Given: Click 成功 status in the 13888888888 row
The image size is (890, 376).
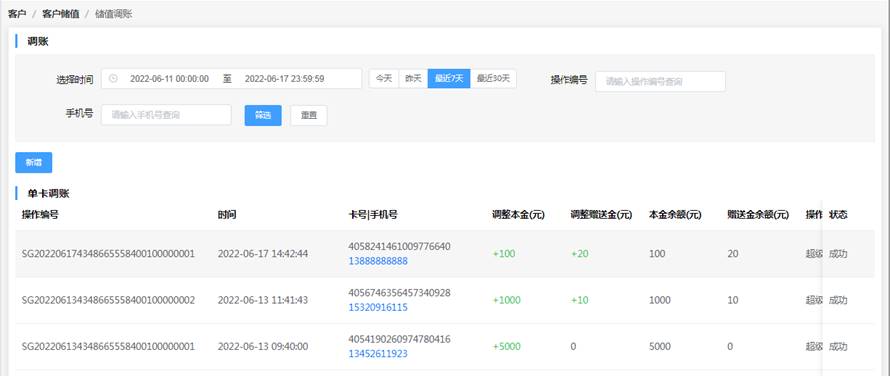Looking at the screenshot, I should pyautogui.click(x=838, y=254).
